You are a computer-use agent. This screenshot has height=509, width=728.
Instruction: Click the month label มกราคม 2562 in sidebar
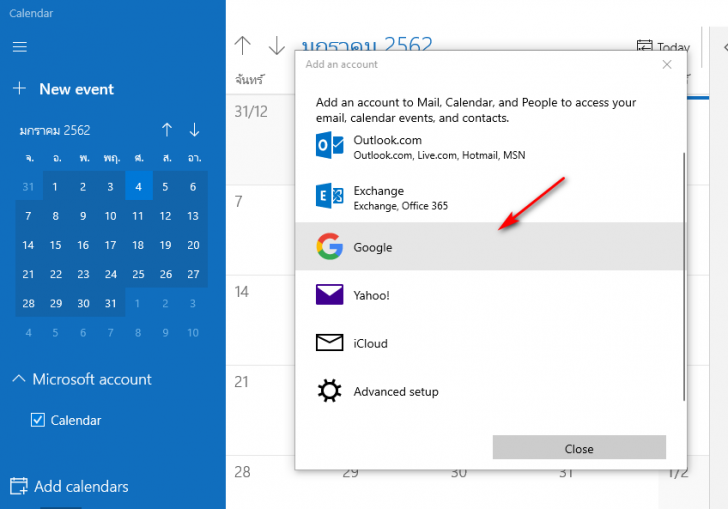55,130
